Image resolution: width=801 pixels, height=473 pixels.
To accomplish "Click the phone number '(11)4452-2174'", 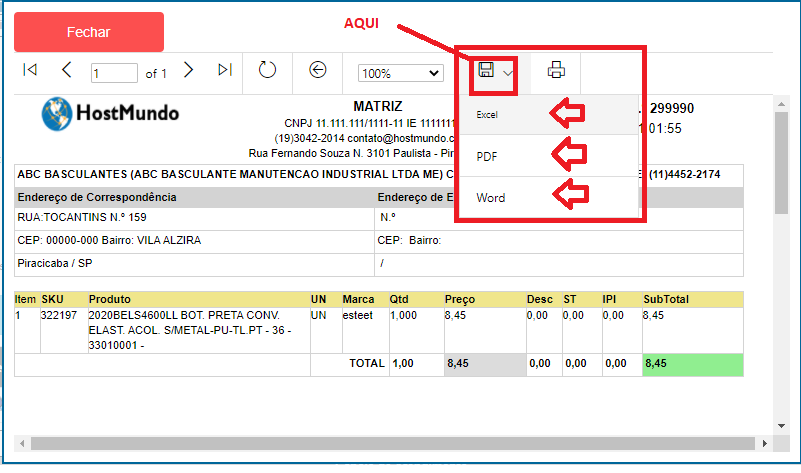I will [x=685, y=174].
